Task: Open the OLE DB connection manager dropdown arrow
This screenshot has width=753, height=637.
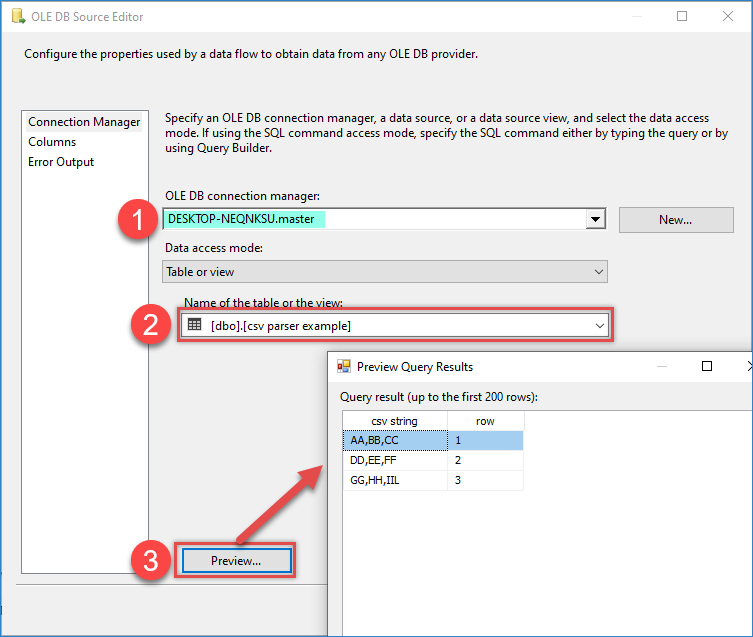Action: point(596,219)
